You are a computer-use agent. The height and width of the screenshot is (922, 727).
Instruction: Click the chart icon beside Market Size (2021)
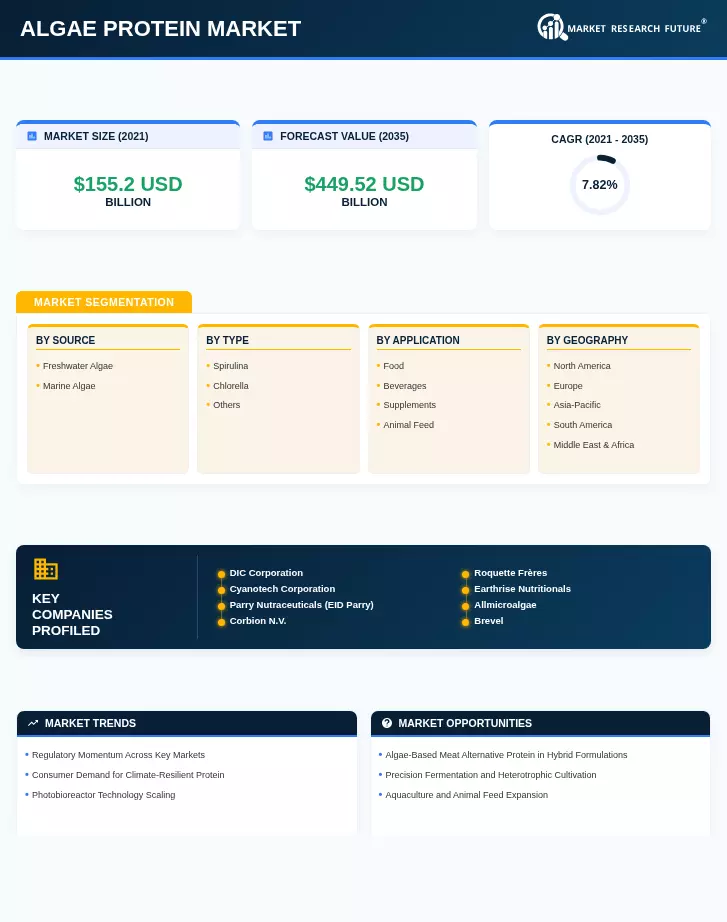(x=32, y=136)
